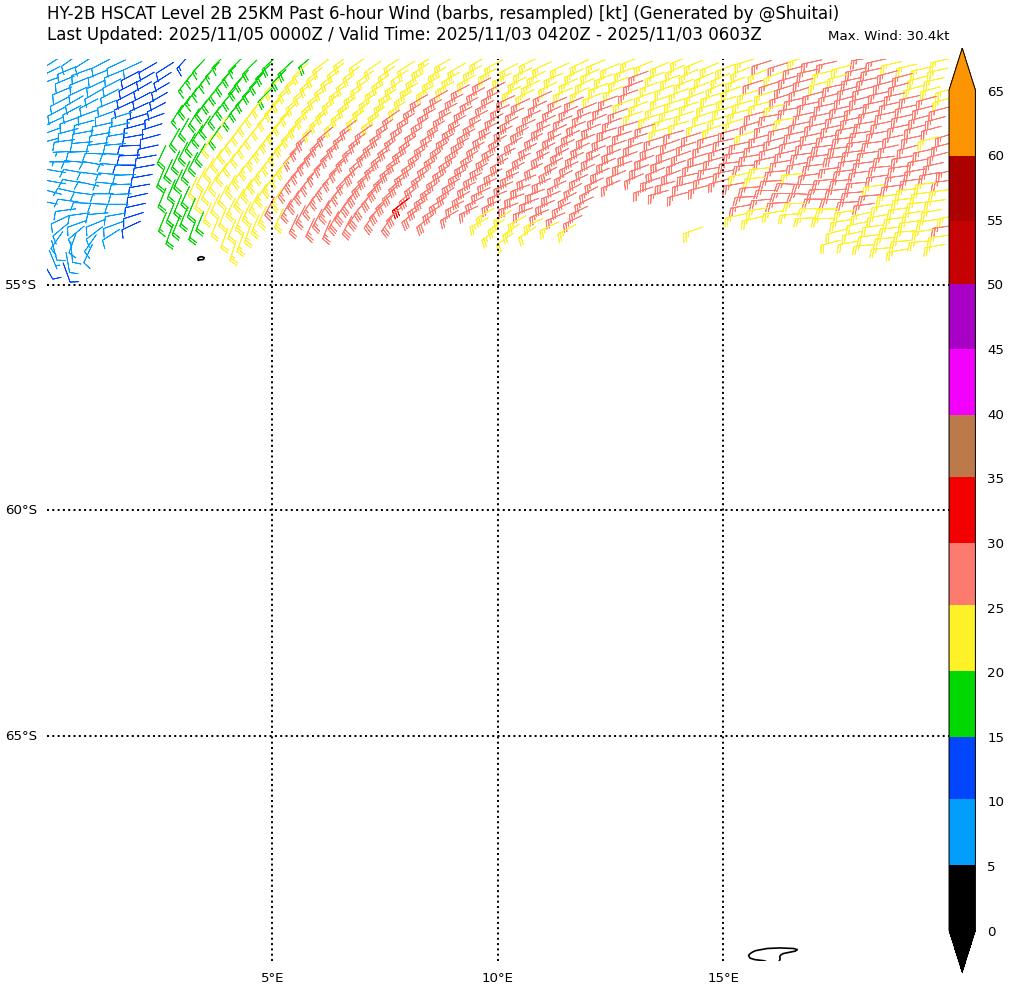Click the 55°S latitude axis label
The image size is (1009, 989).
pyautogui.click(x=21, y=285)
